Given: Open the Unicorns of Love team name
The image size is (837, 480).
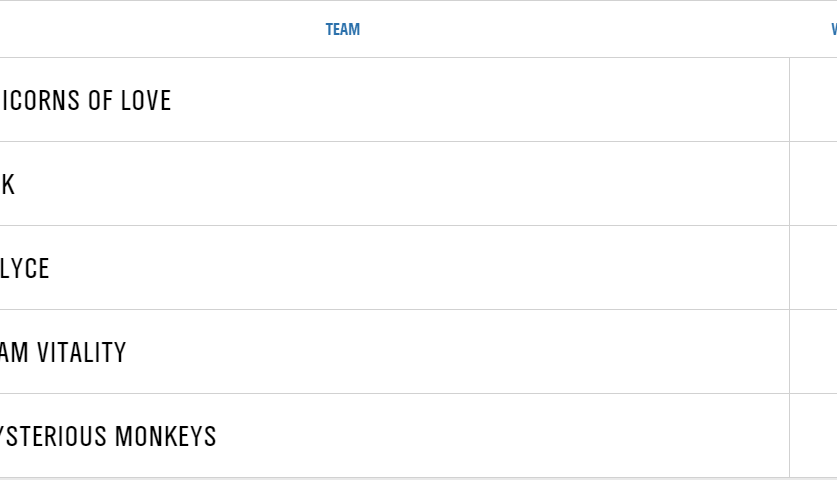Looking at the screenshot, I should click(x=86, y=100).
